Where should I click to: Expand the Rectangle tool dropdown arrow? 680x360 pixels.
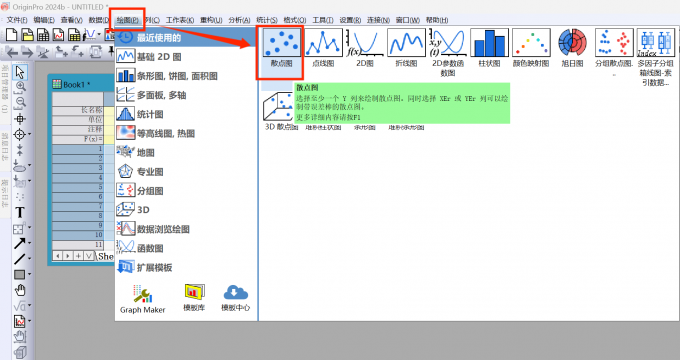pyautogui.click(x=29, y=274)
